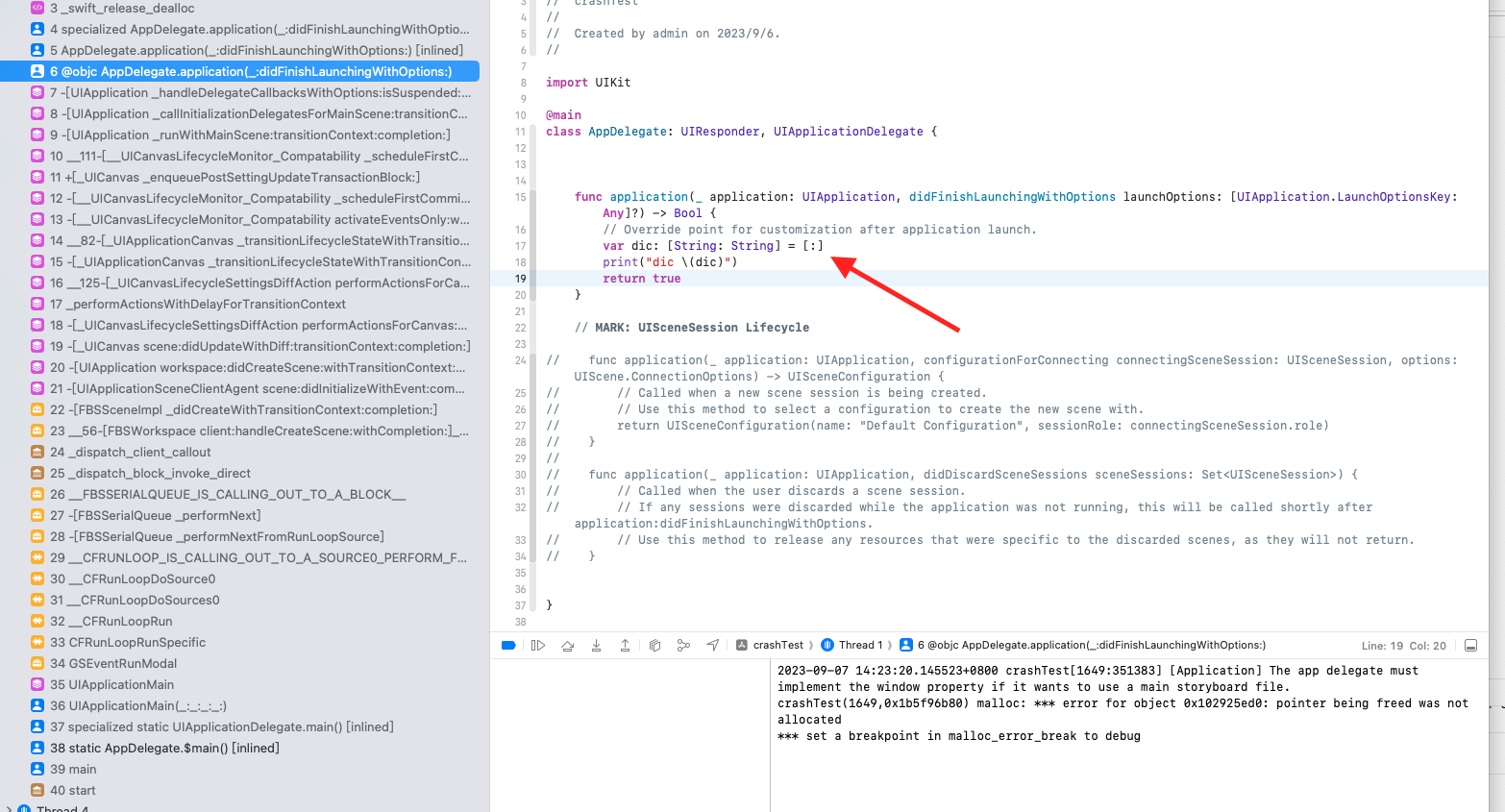Select frame 28 _performNextFromRunLoopSource
Image resolution: width=1505 pixels, height=812 pixels.
(x=240, y=536)
